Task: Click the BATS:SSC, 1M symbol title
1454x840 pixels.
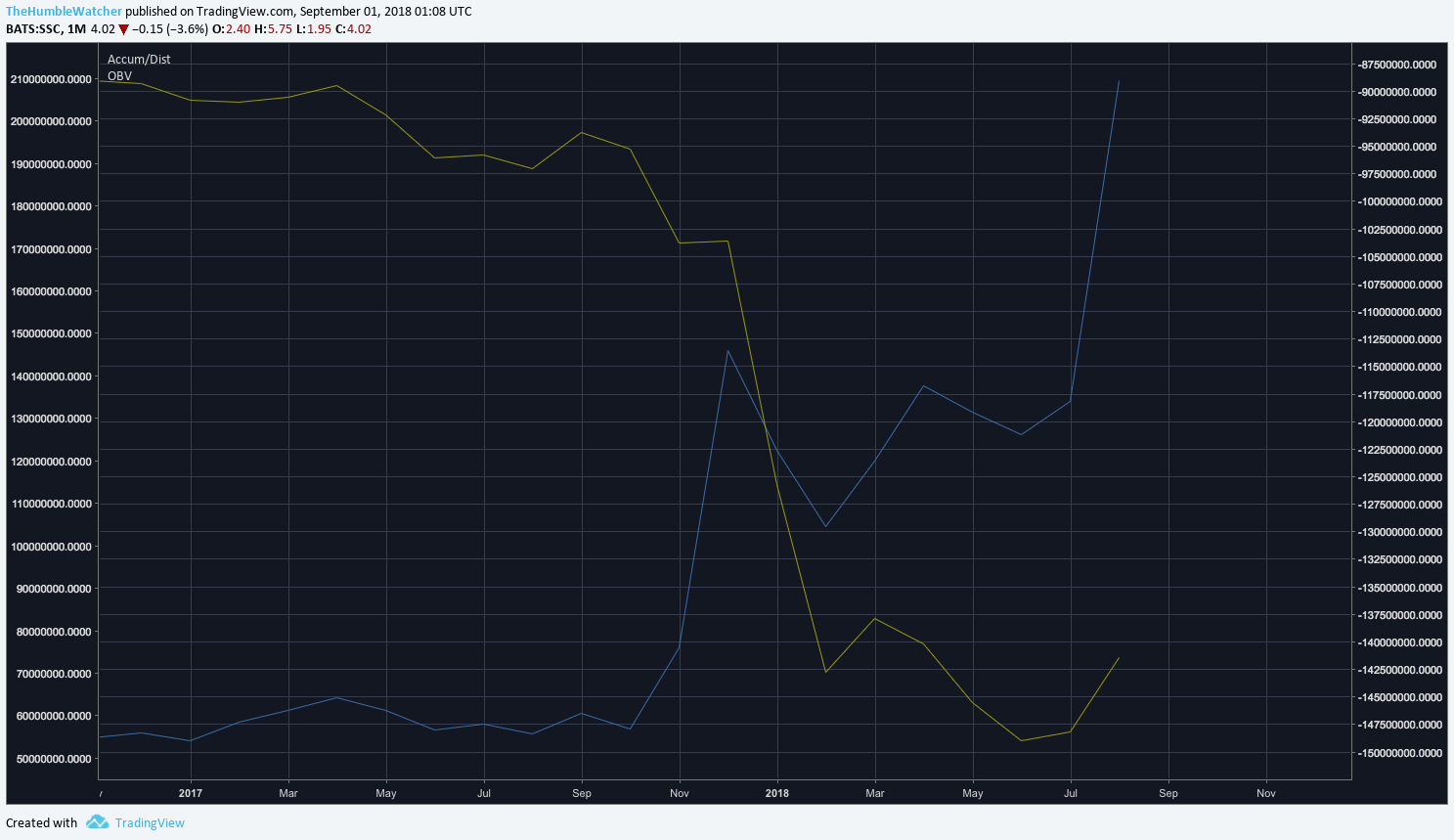Action: tap(46, 29)
